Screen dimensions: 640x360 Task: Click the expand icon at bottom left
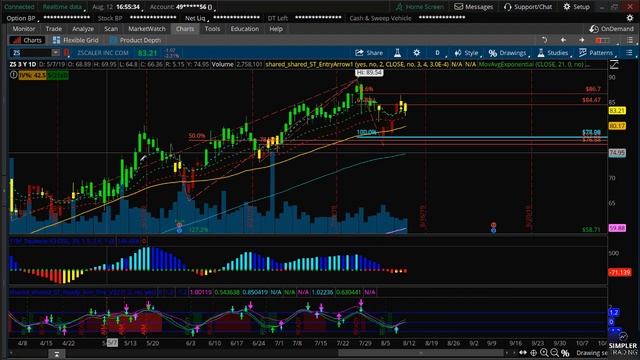click(x=57, y=353)
